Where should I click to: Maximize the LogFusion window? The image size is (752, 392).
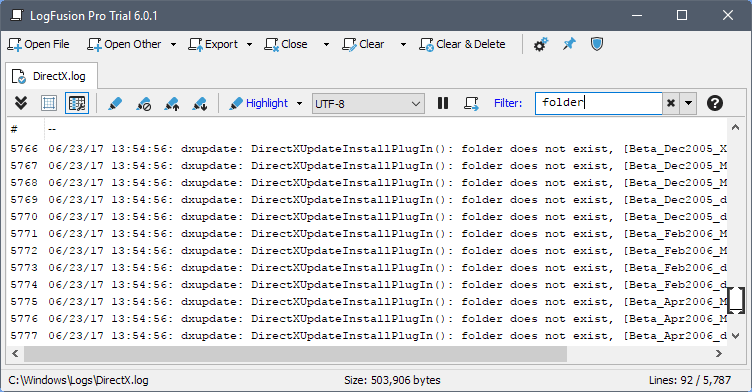point(682,15)
